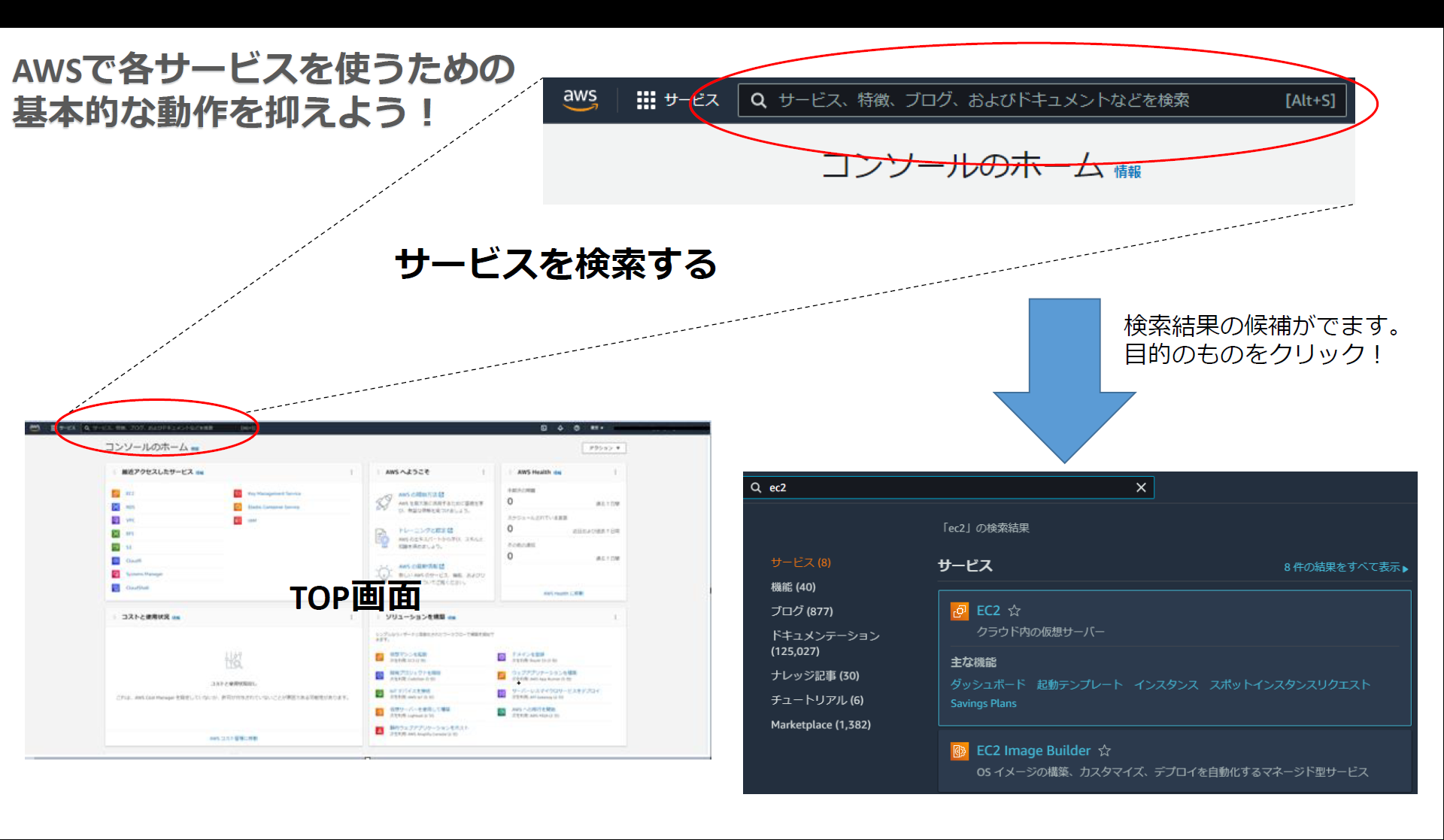Select the ナレッジ記事 (30) result category

(x=815, y=675)
